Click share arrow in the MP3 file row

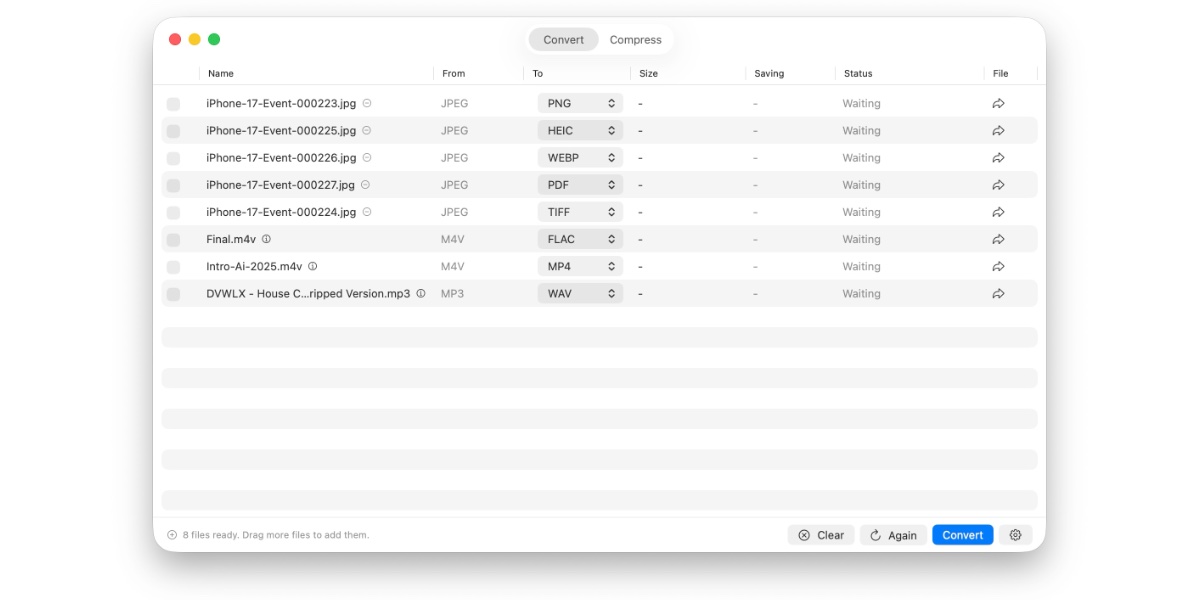coord(998,294)
